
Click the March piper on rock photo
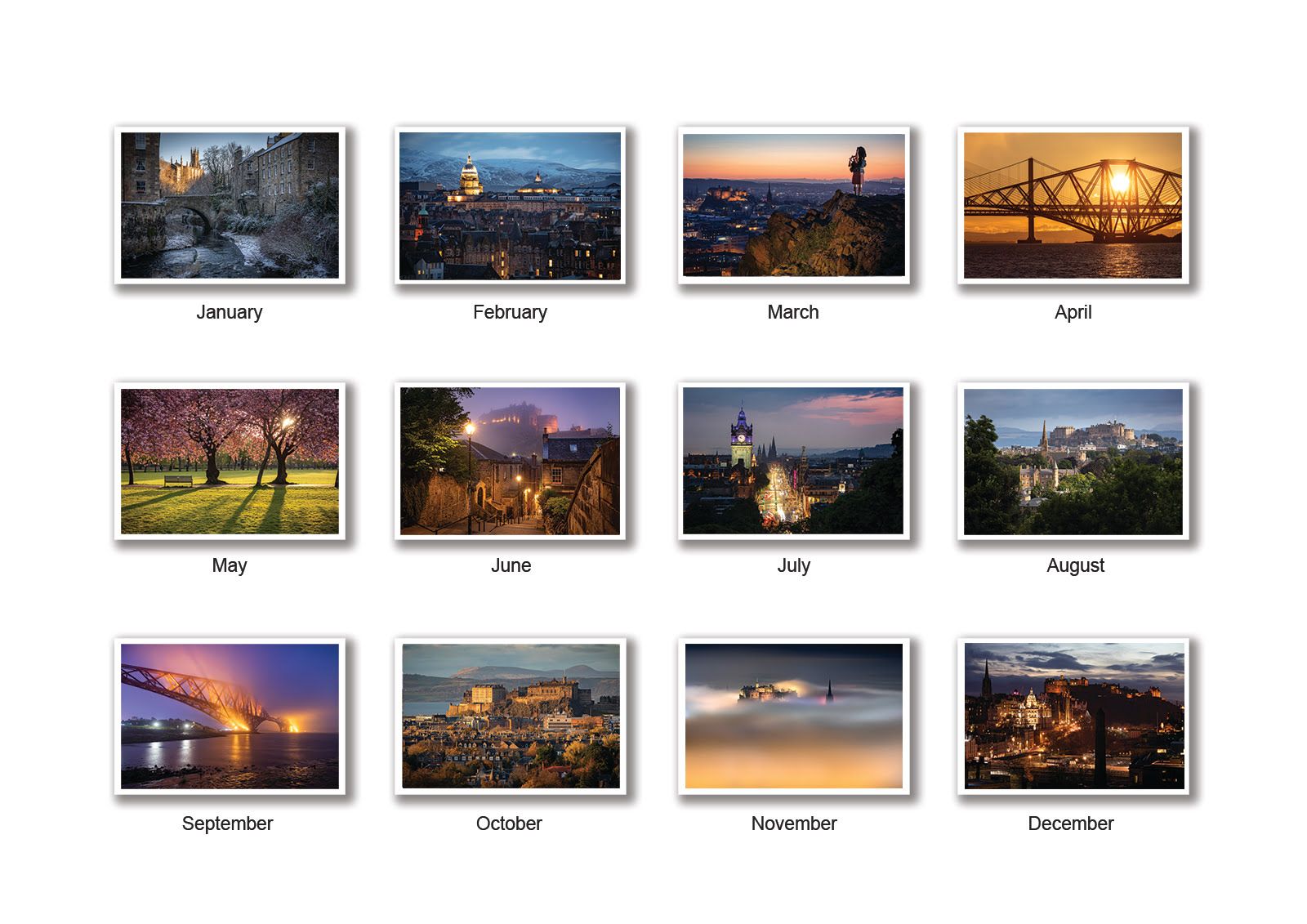coord(793,205)
